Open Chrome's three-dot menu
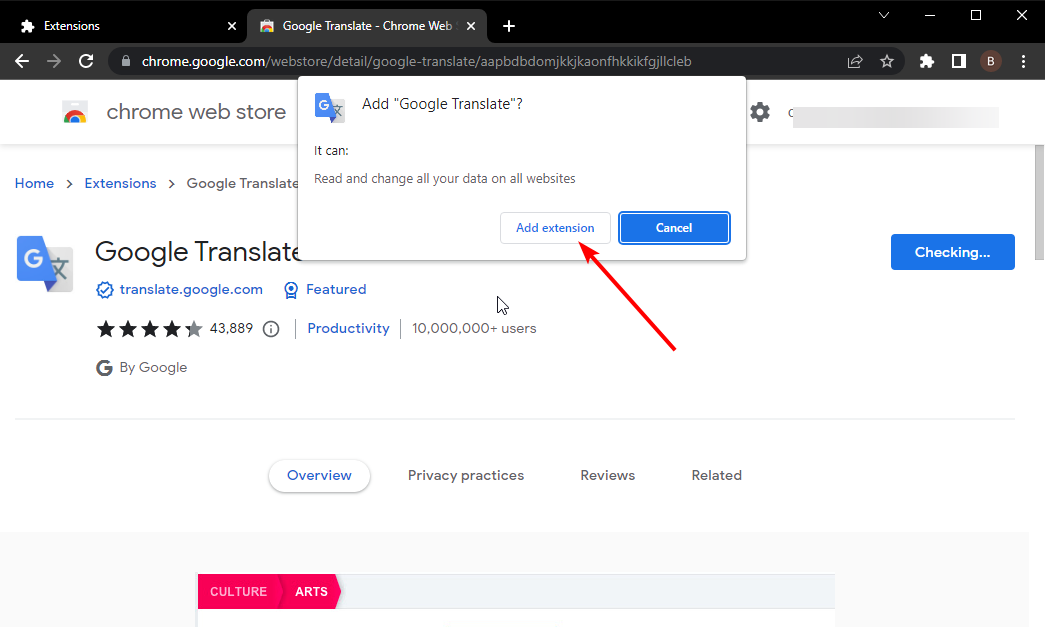Screen dimensions: 1045x627 point(1023,61)
